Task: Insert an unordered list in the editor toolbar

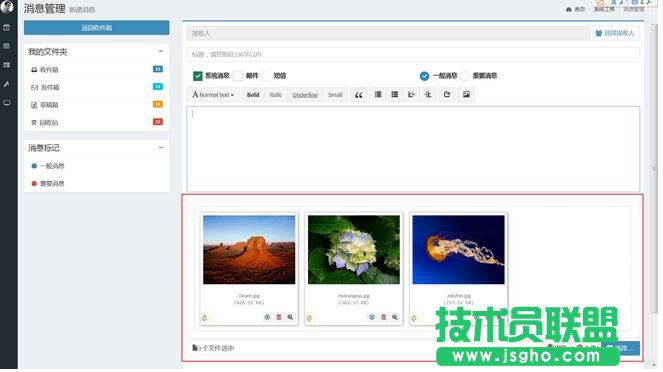Action: [378, 94]
